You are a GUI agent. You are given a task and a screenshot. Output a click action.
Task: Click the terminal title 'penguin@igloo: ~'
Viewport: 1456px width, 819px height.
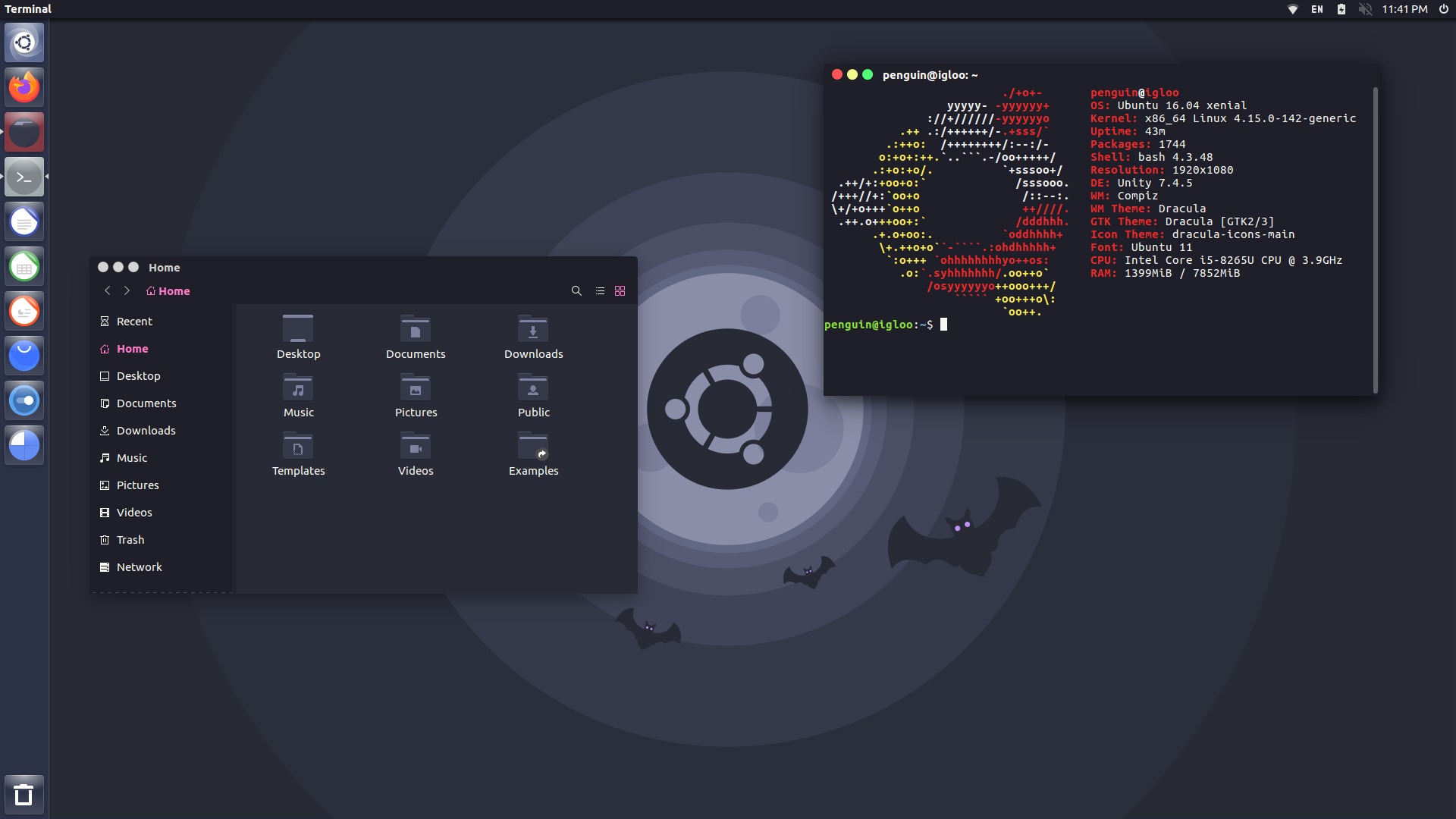point(930,75)
